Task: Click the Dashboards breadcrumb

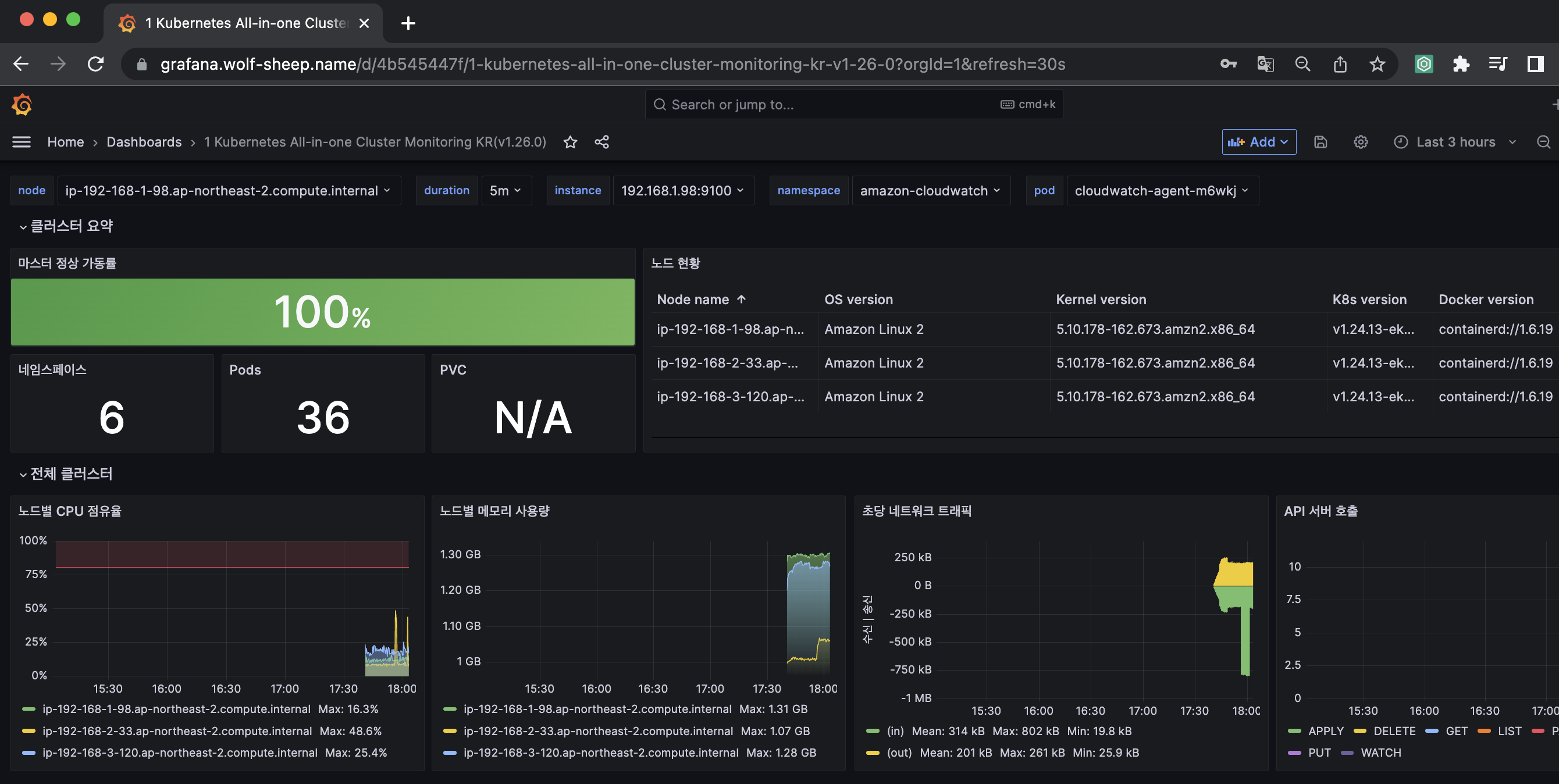Action: 144,141
